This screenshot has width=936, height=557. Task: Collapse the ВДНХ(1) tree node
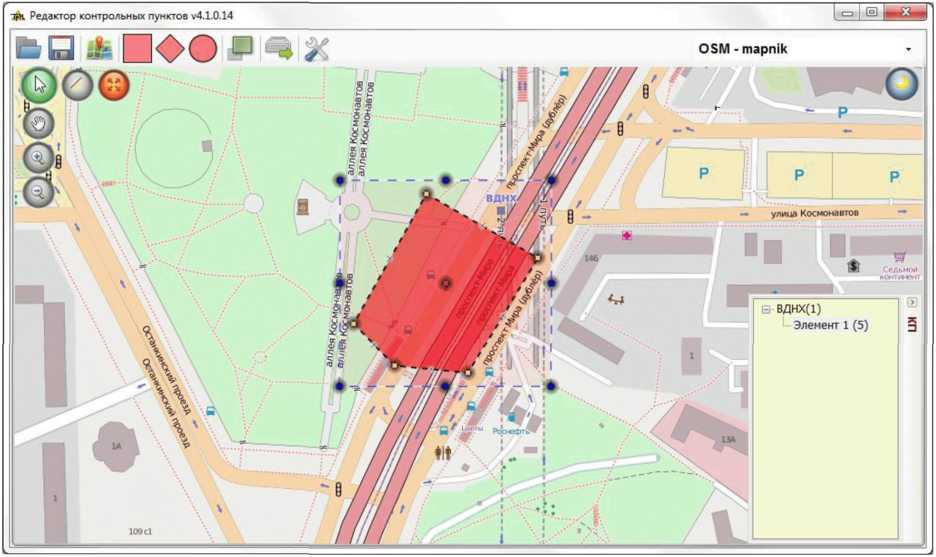click(x=766, y=309)
